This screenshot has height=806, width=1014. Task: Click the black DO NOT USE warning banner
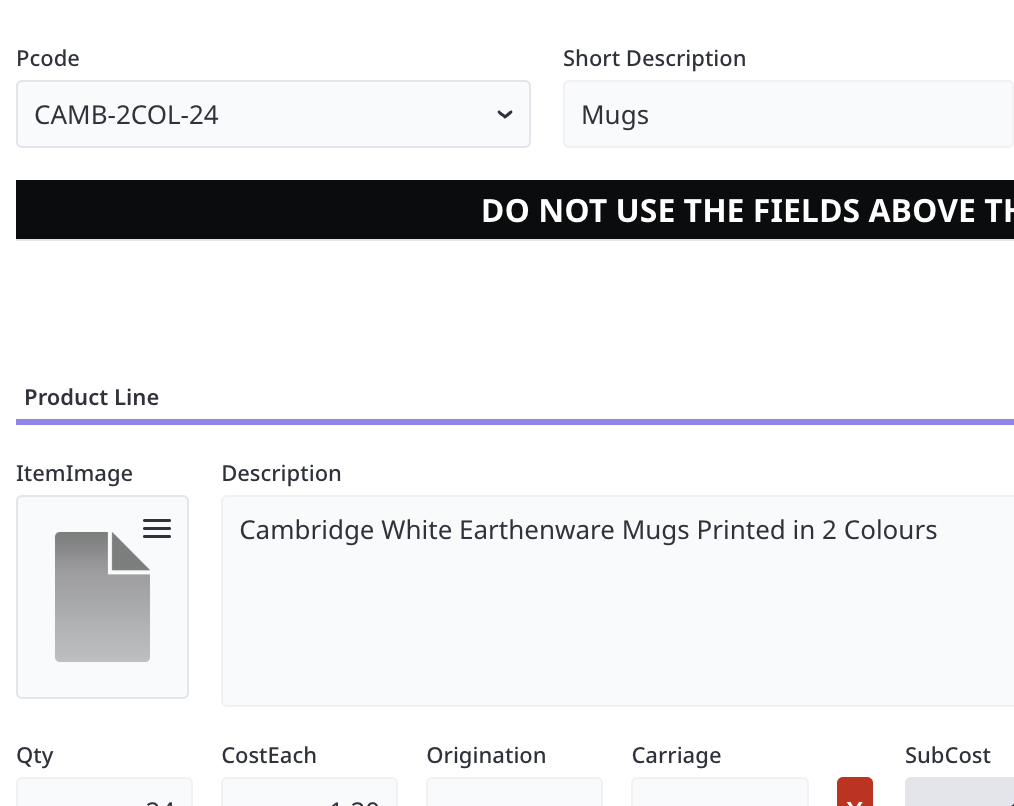515,210
